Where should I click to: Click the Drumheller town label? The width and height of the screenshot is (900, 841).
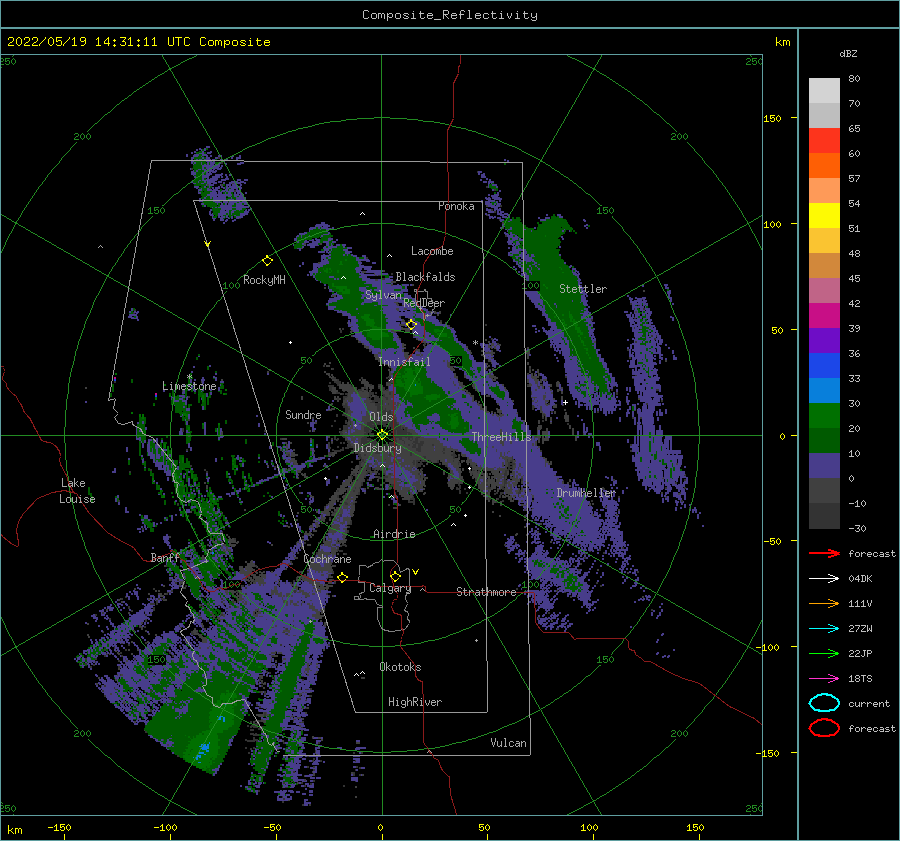[586, 493]
